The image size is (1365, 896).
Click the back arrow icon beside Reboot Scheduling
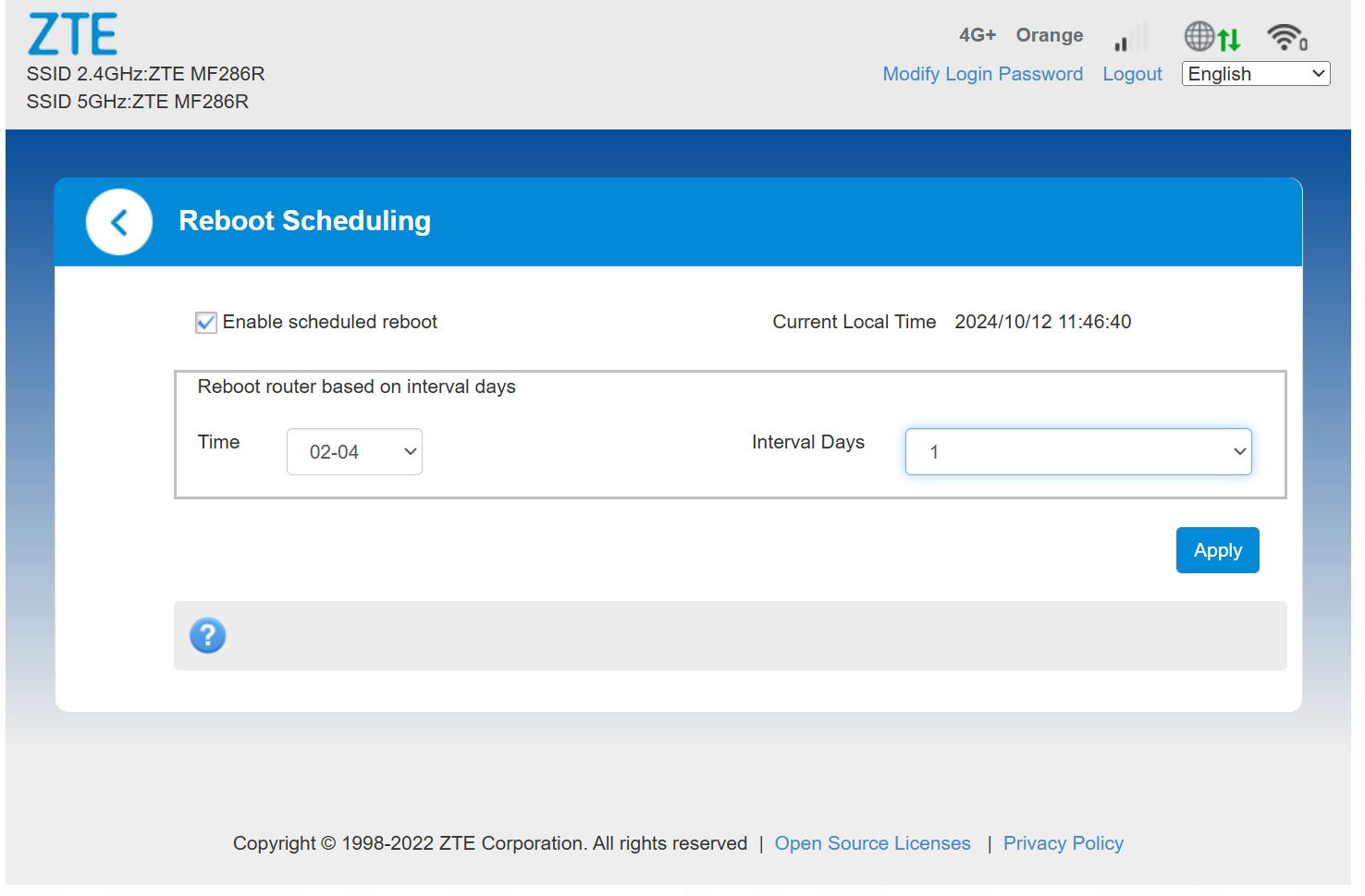click(119, 222)
